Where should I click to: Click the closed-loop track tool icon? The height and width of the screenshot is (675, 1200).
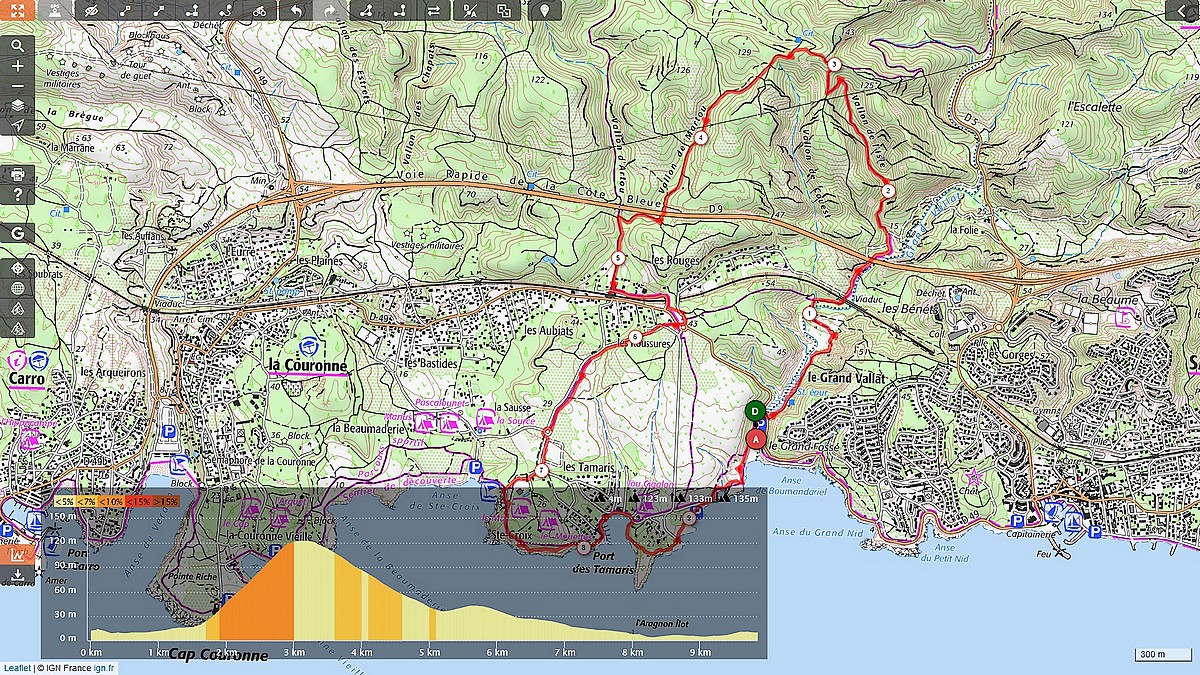click(x=366, y=11)
